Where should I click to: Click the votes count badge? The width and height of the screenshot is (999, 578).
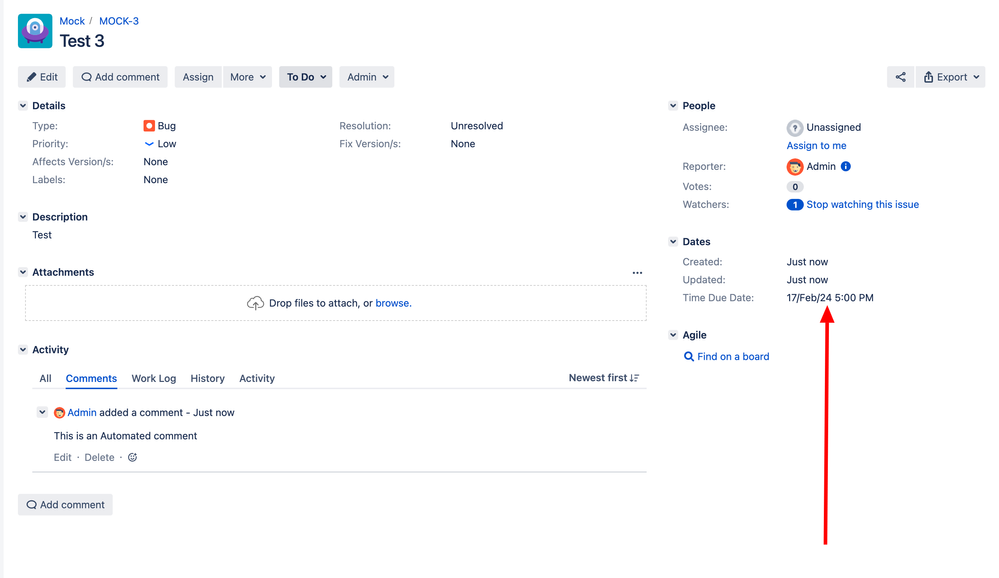[x=794, y=187]
